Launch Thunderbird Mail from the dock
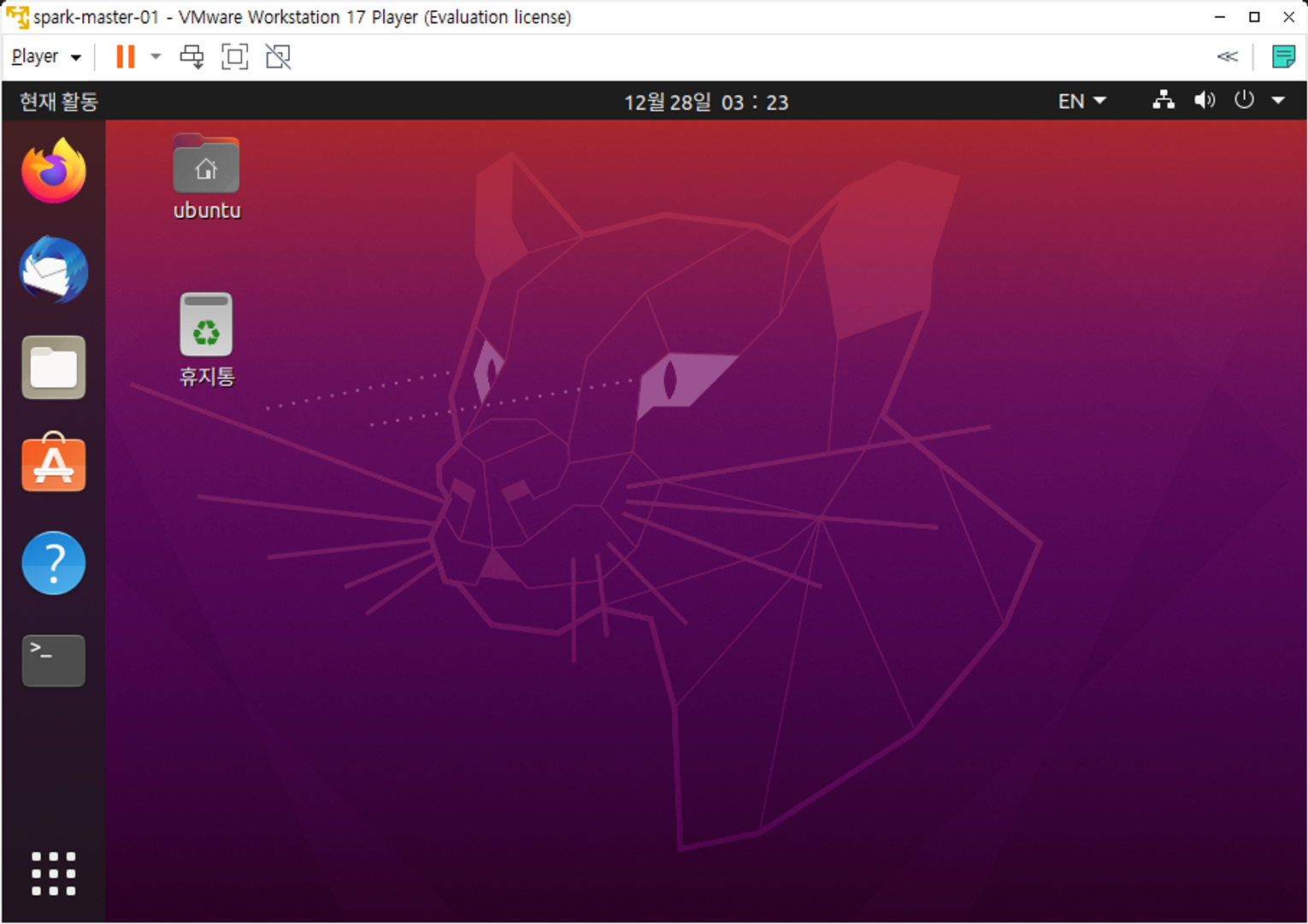Screen dimensions: 1308x924 [x=54, y=269]
